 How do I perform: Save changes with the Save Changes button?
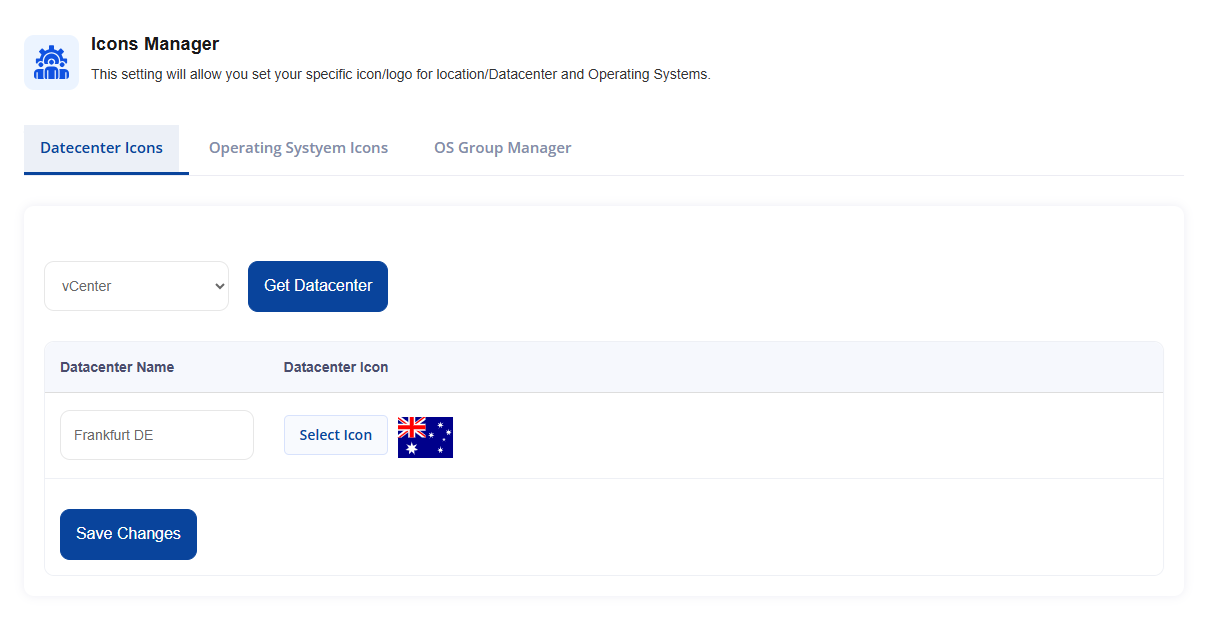tap(128, 534)
